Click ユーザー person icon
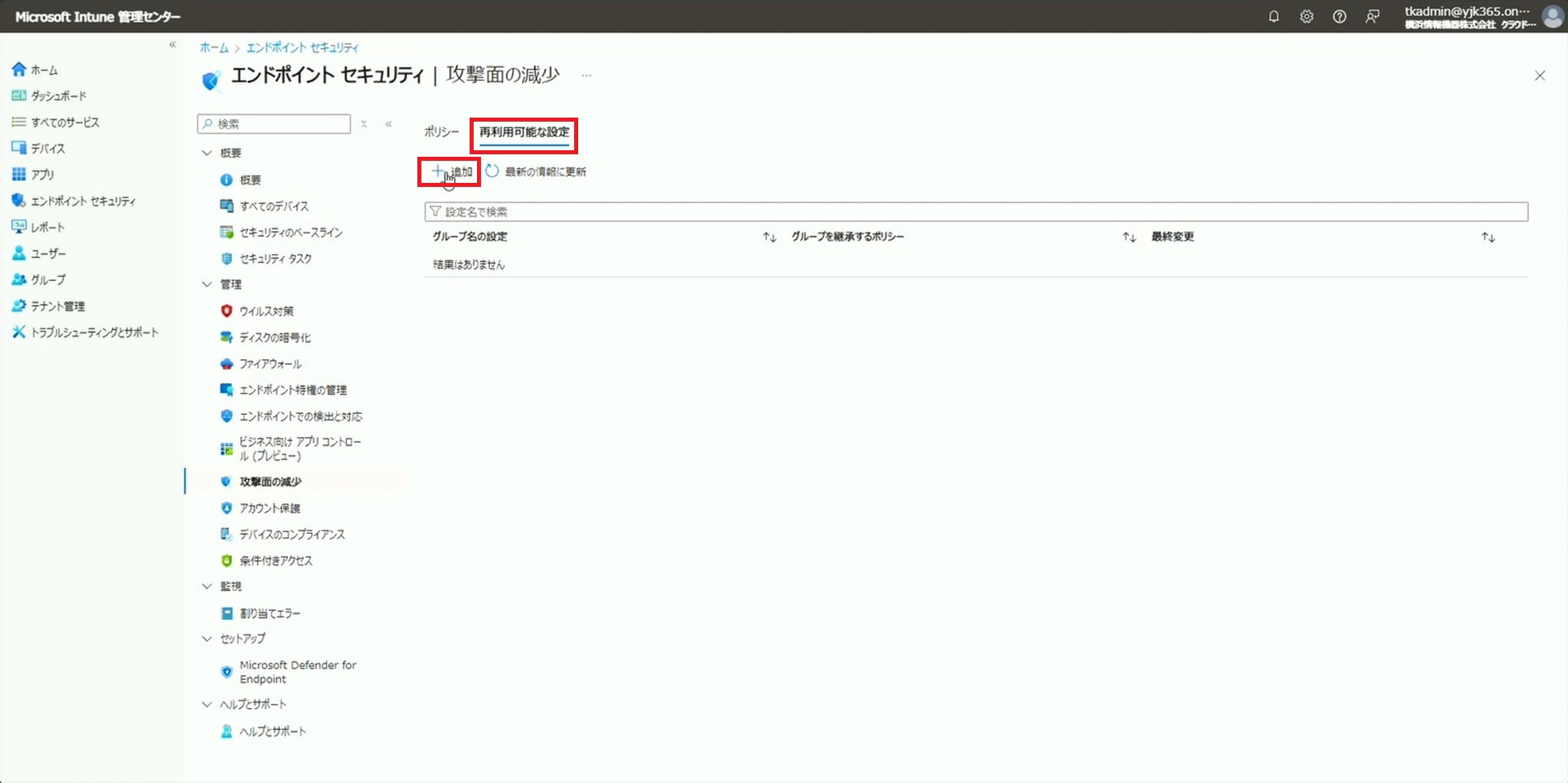Image resolution: width=1568 pixels, height=783 pixels. click(19, 253)
